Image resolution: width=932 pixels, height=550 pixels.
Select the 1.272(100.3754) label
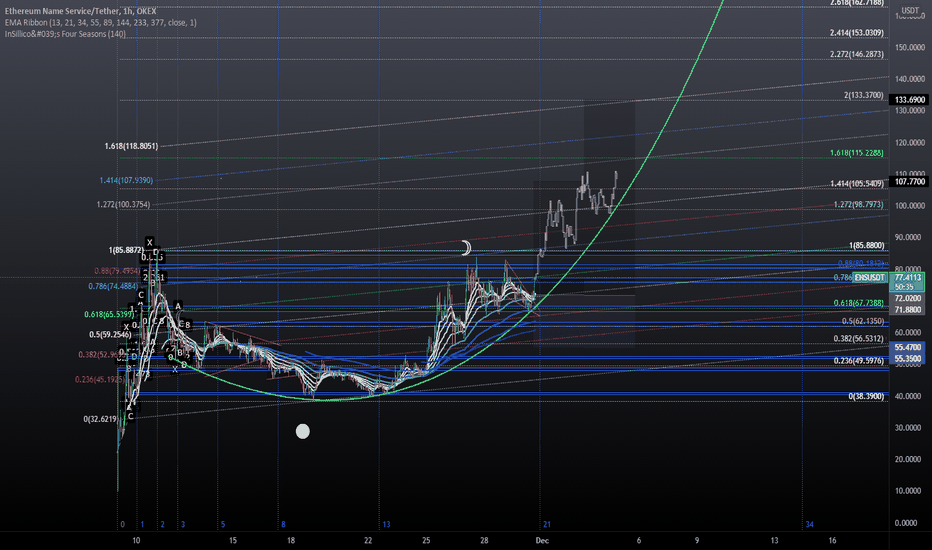123,205
